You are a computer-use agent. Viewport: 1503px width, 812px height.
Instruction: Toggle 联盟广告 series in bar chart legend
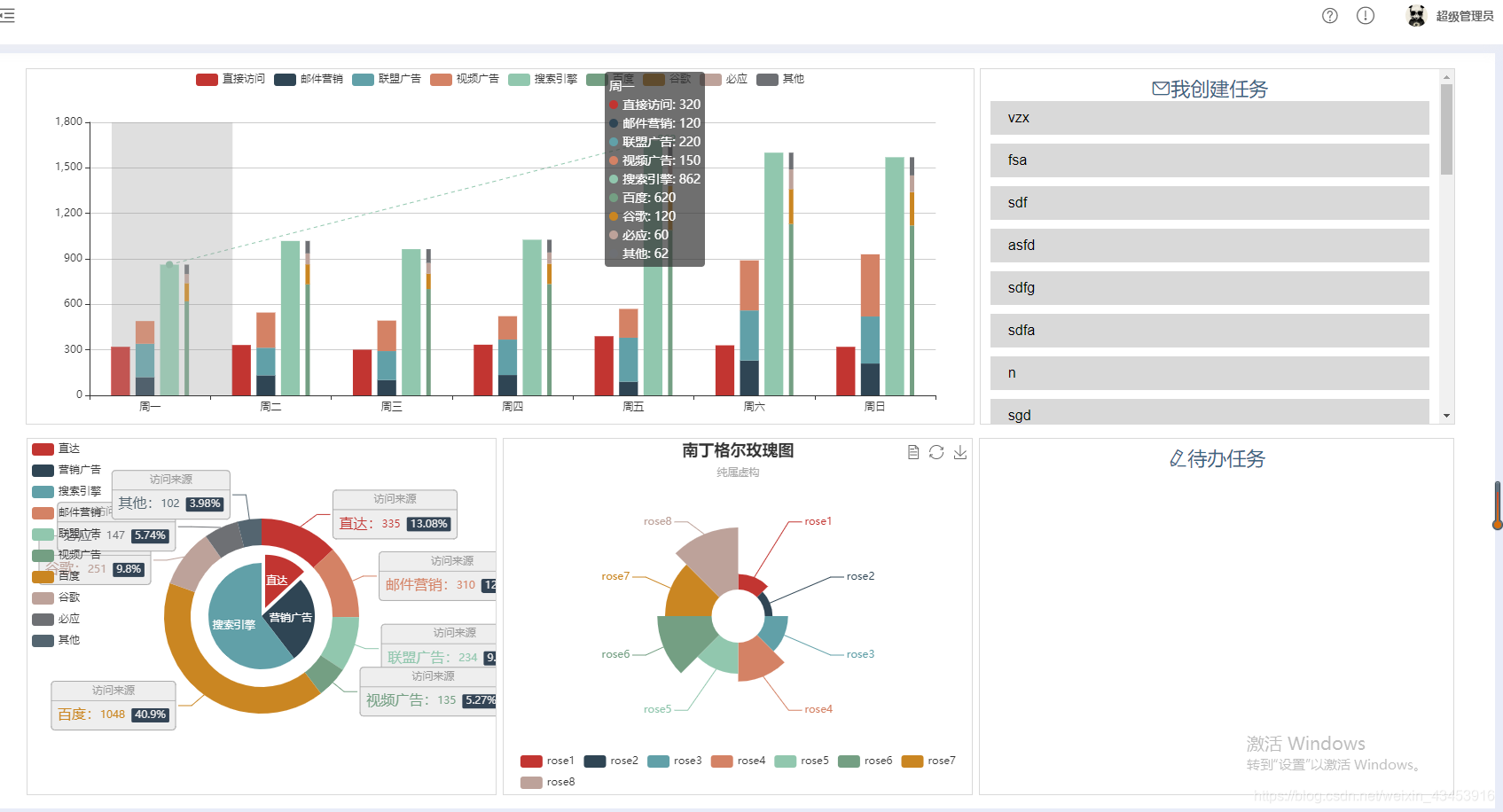[387, 79]
